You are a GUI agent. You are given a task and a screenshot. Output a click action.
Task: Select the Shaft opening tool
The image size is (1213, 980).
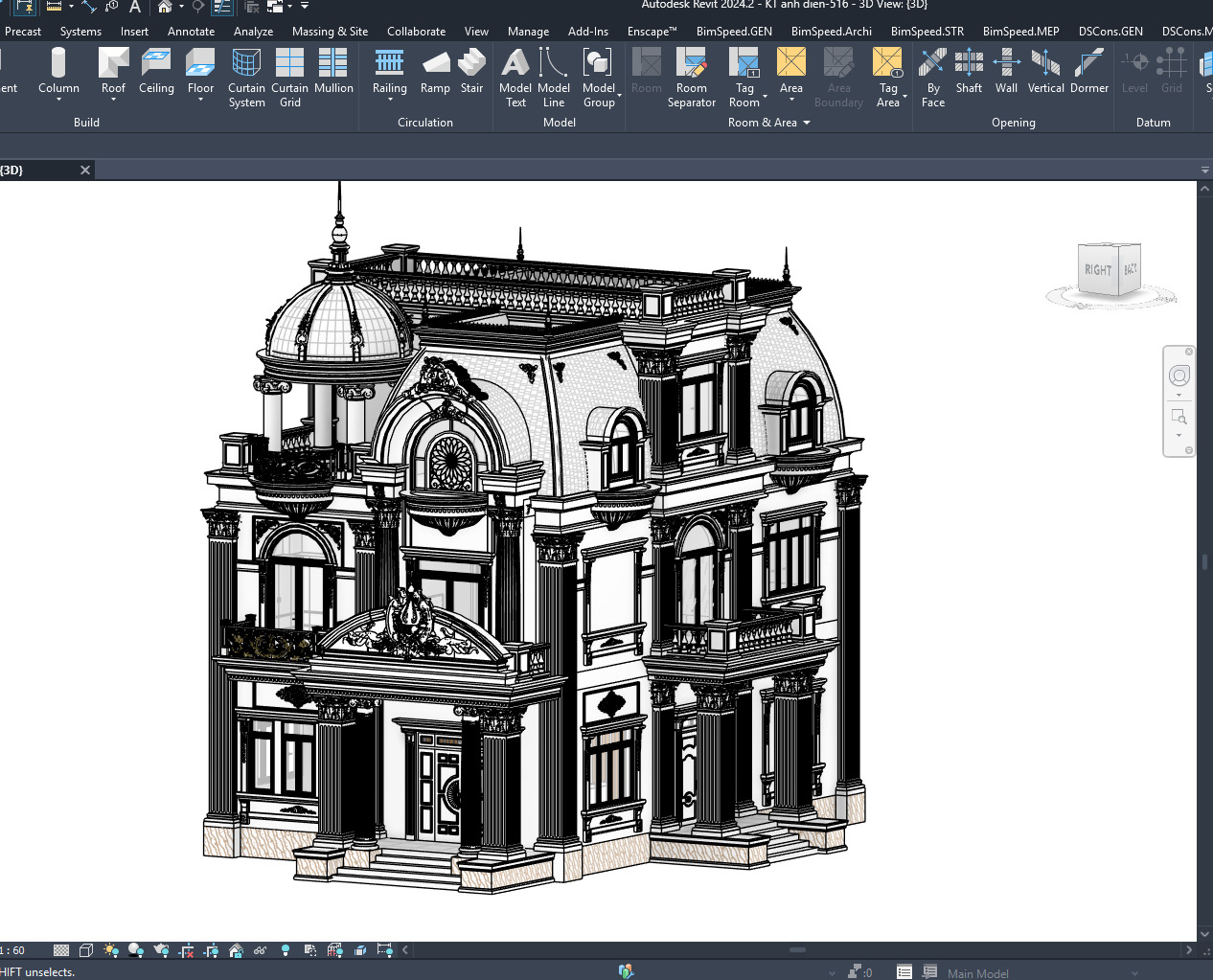click(x=969, y=73)
